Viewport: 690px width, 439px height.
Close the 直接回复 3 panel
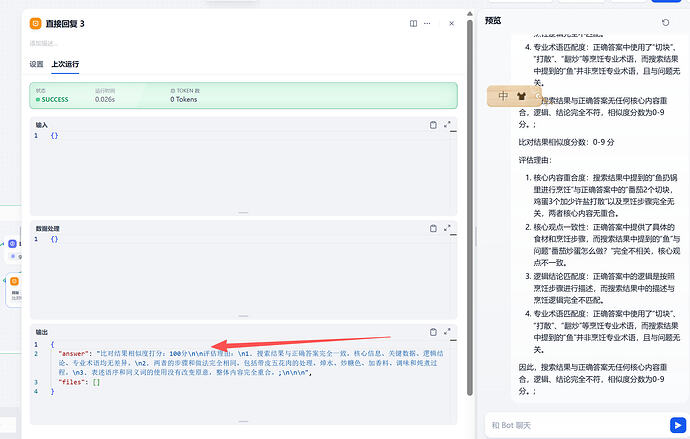(452, 23)
